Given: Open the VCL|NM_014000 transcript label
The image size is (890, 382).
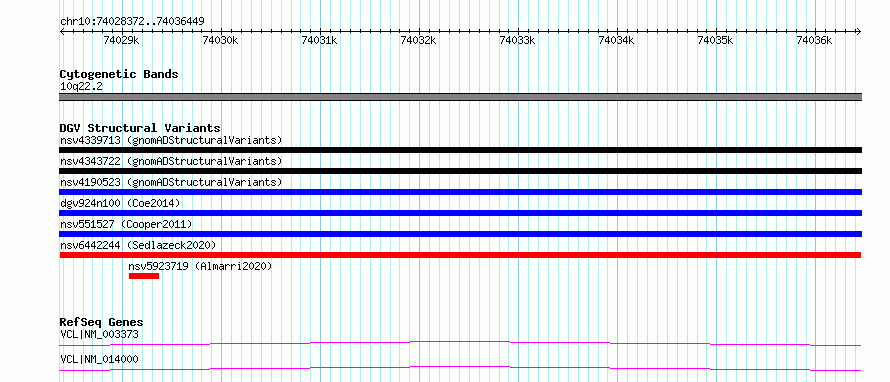Looking at the screenshot, I should point(99,359).
